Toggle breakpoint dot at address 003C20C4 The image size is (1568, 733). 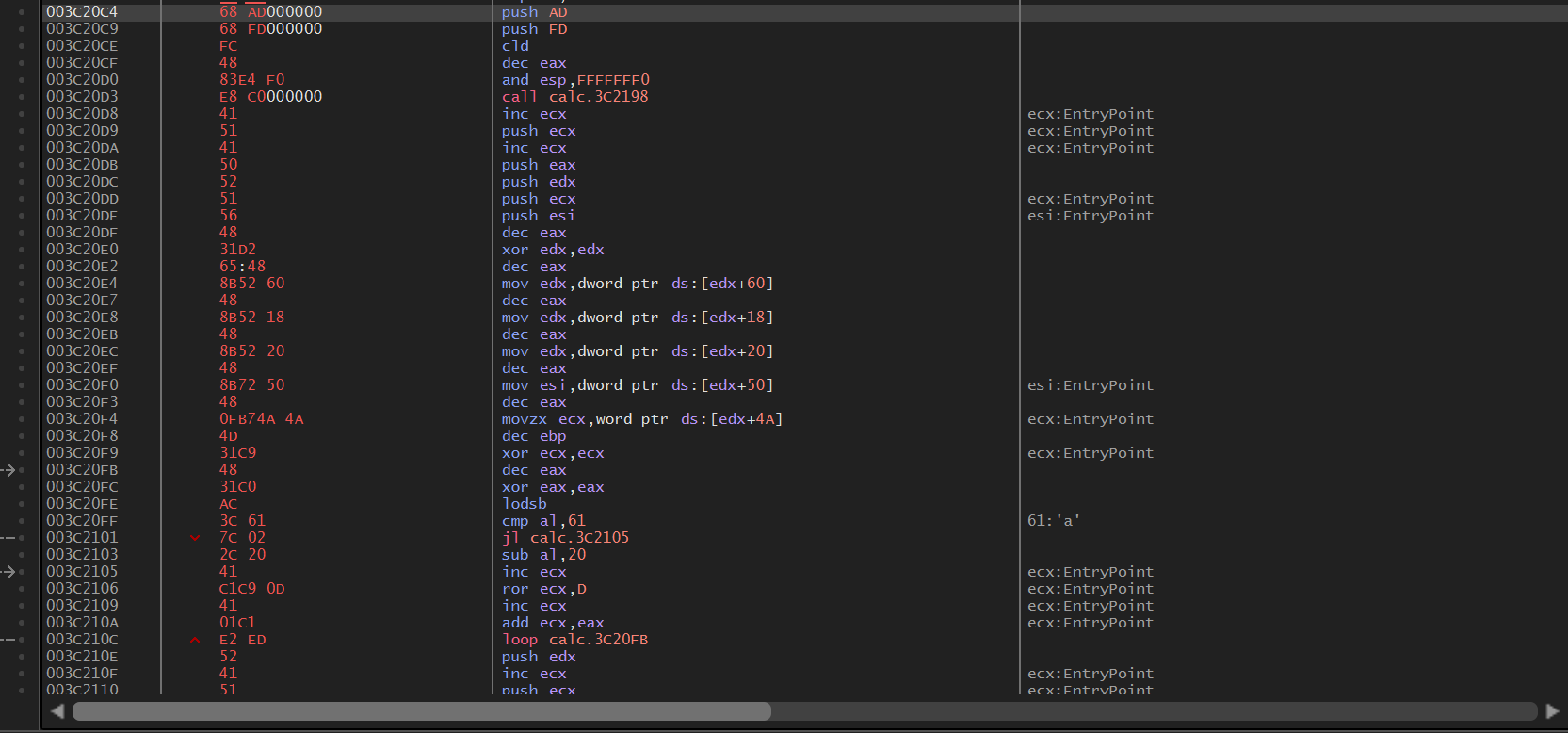click(x=22, y=12)
